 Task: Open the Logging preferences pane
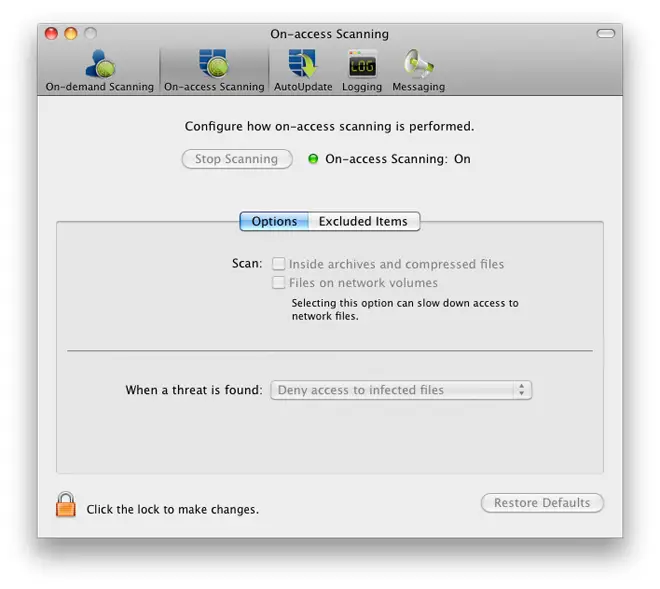pyautogui.click(x=362, y=70)
